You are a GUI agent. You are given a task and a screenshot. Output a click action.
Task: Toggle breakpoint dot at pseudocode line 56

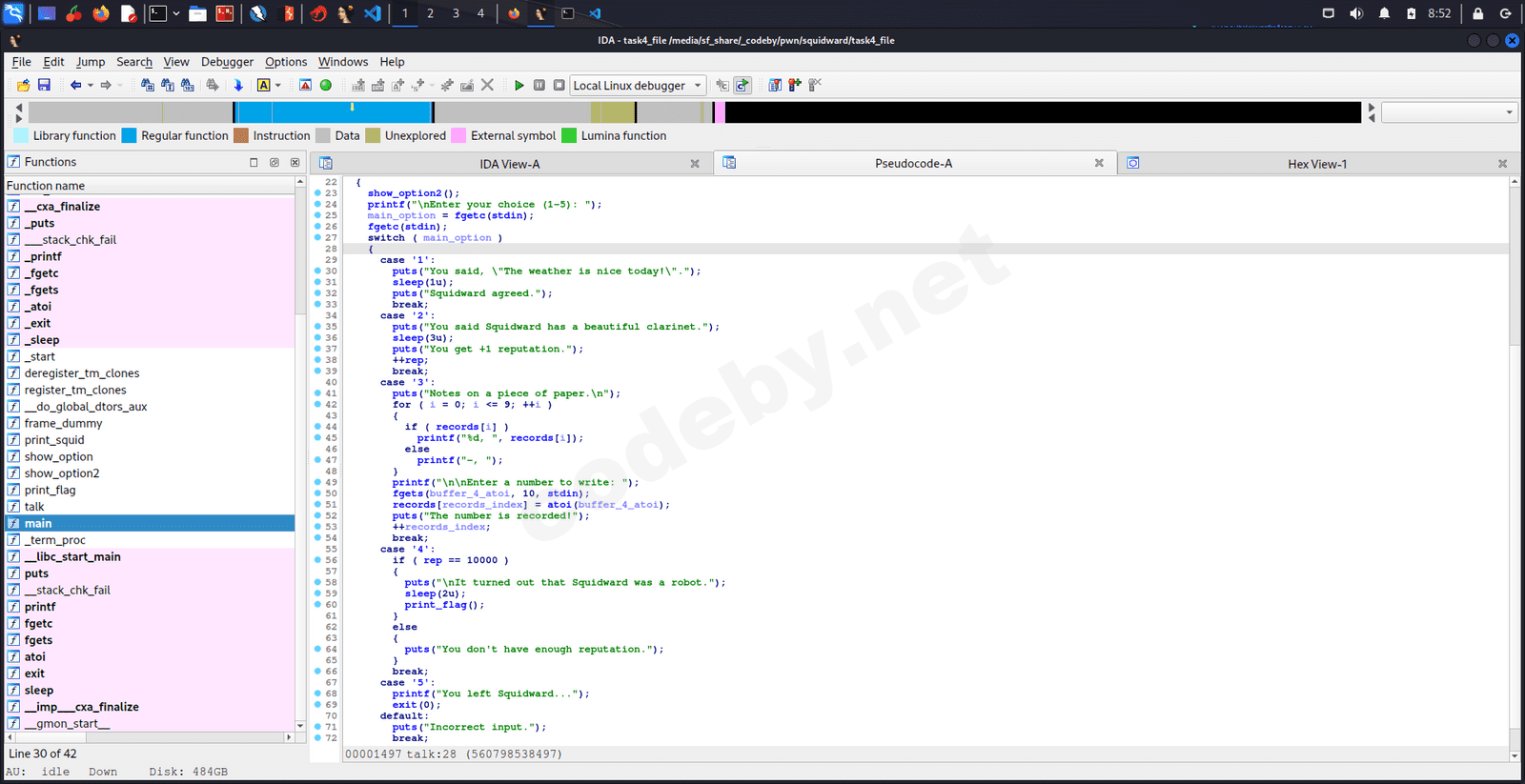(x=317, y=560)
